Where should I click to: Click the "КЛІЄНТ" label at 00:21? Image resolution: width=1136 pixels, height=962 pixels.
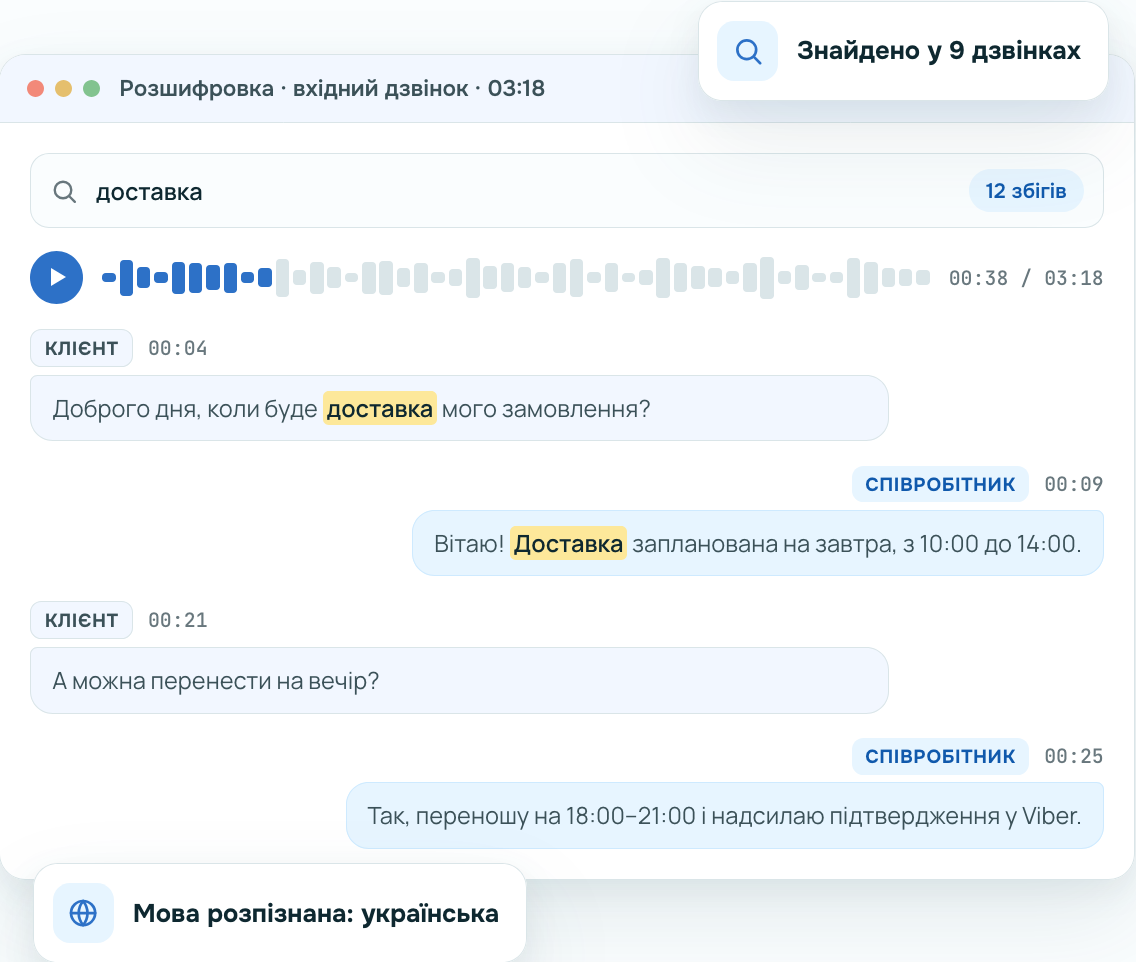tap(81, 620)
